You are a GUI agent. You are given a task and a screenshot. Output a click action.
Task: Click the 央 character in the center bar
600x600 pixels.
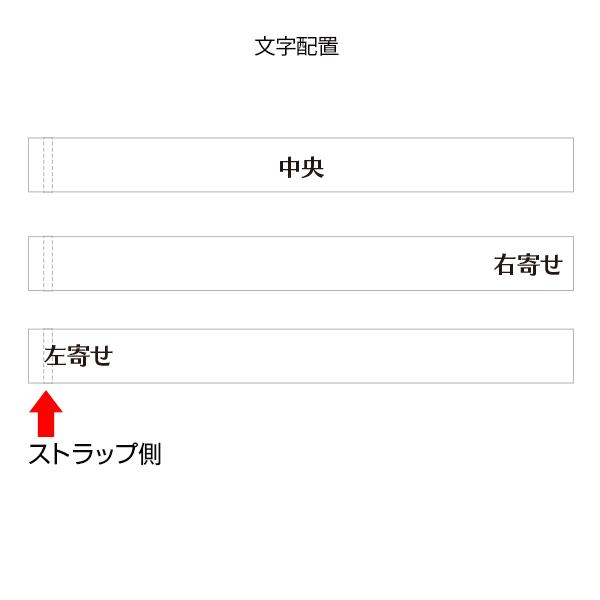click(313, 167)
